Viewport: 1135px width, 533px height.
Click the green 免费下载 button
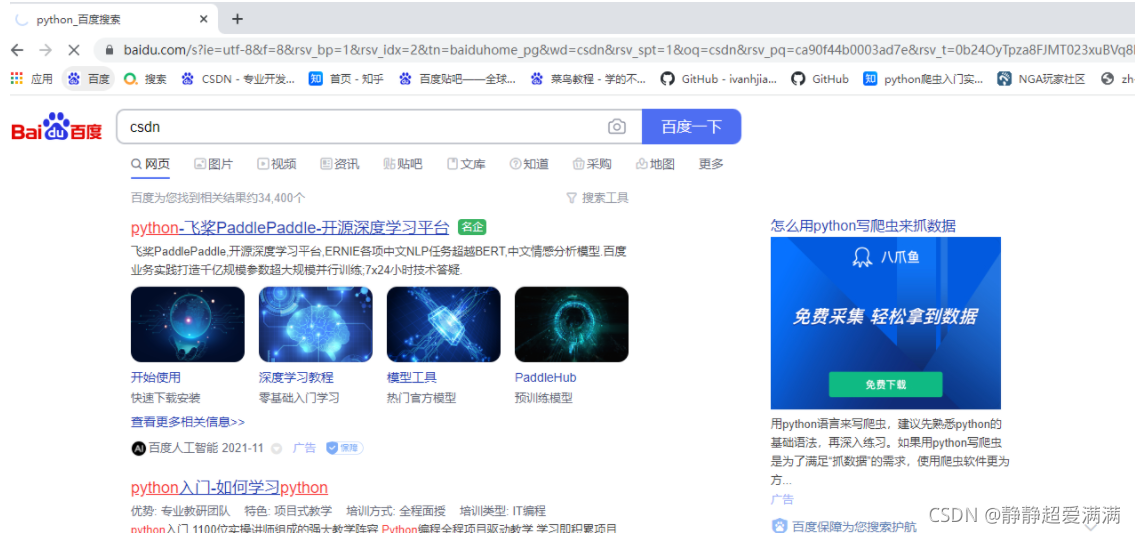click(885, 385)
